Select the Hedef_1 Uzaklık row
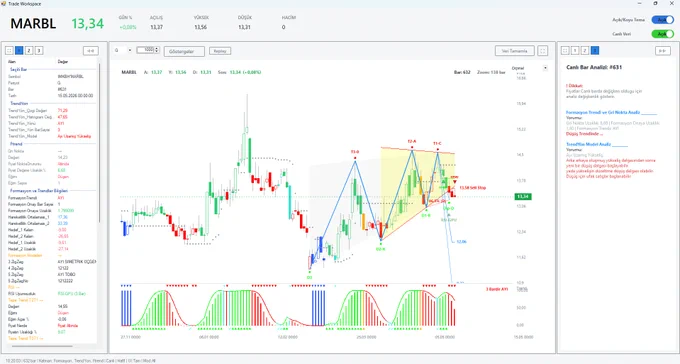Image resolution: width=680 pixels, height=364 pixels. [51, 243]
